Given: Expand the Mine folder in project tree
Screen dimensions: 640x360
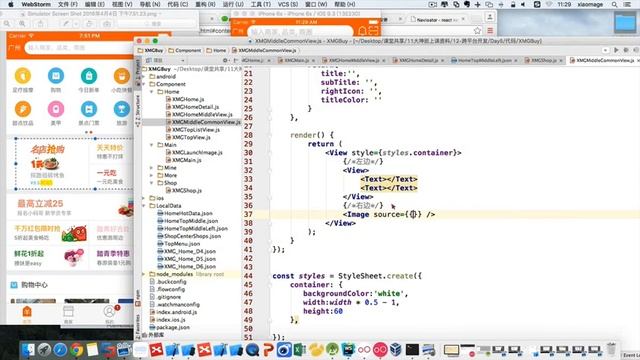Looking at the screenshot, I should coord(151,168).
